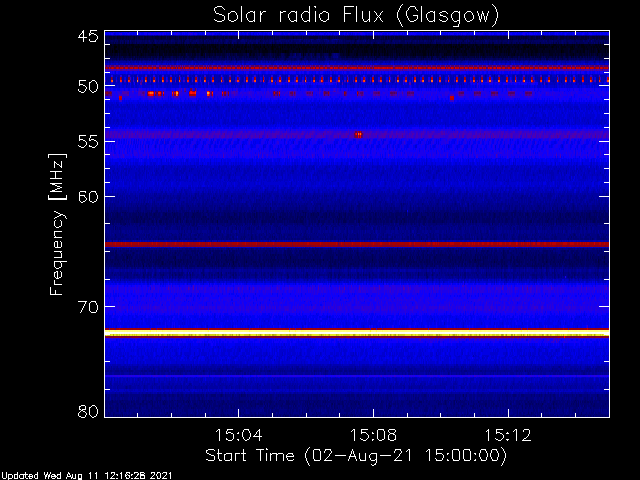Click the 'Frequency [MHz]' axis title
The width and height of the screenshot is (640, 480).
[x=57, y=224]
